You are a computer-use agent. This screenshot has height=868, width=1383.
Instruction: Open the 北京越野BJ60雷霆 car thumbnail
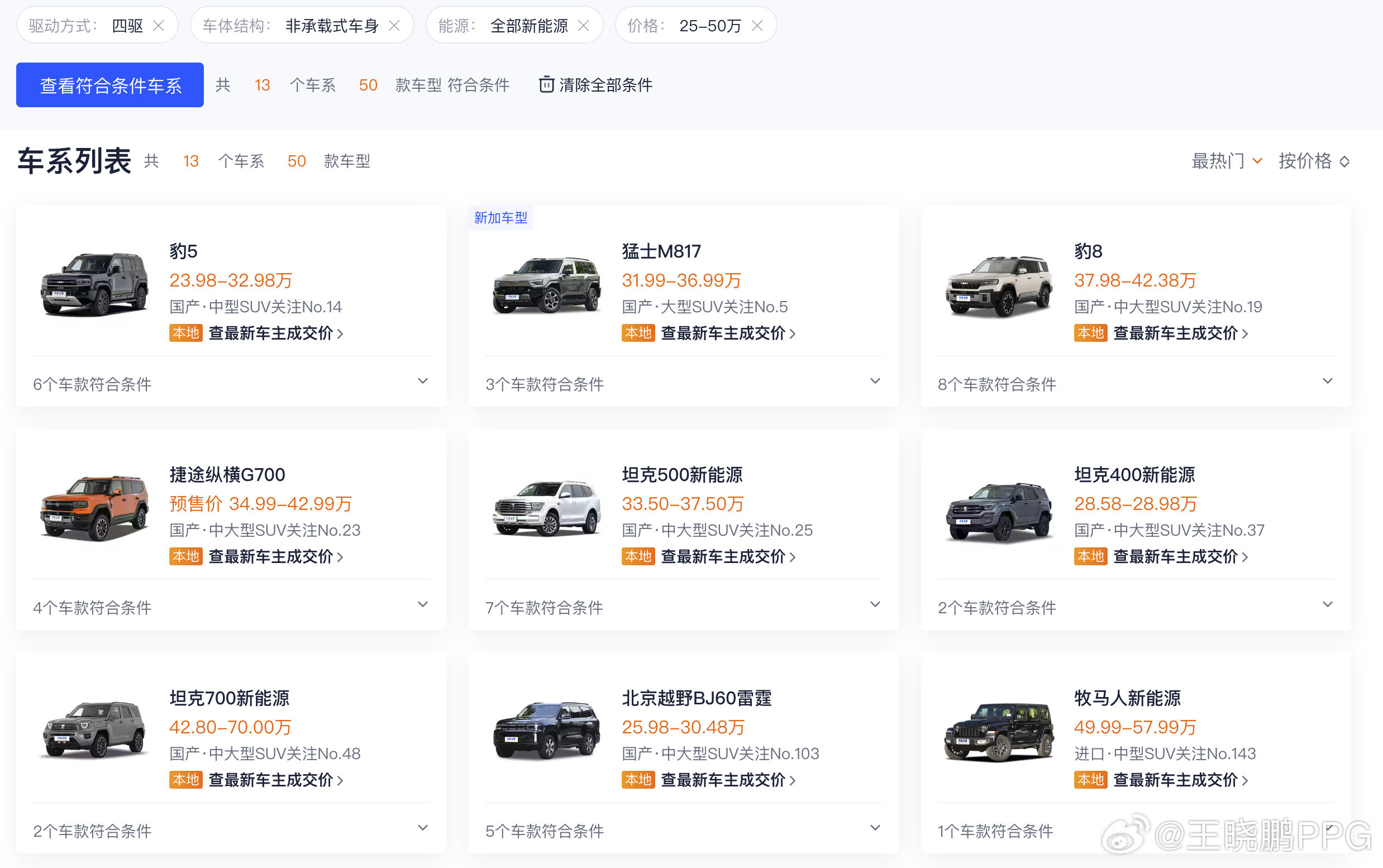coord(547,731)
